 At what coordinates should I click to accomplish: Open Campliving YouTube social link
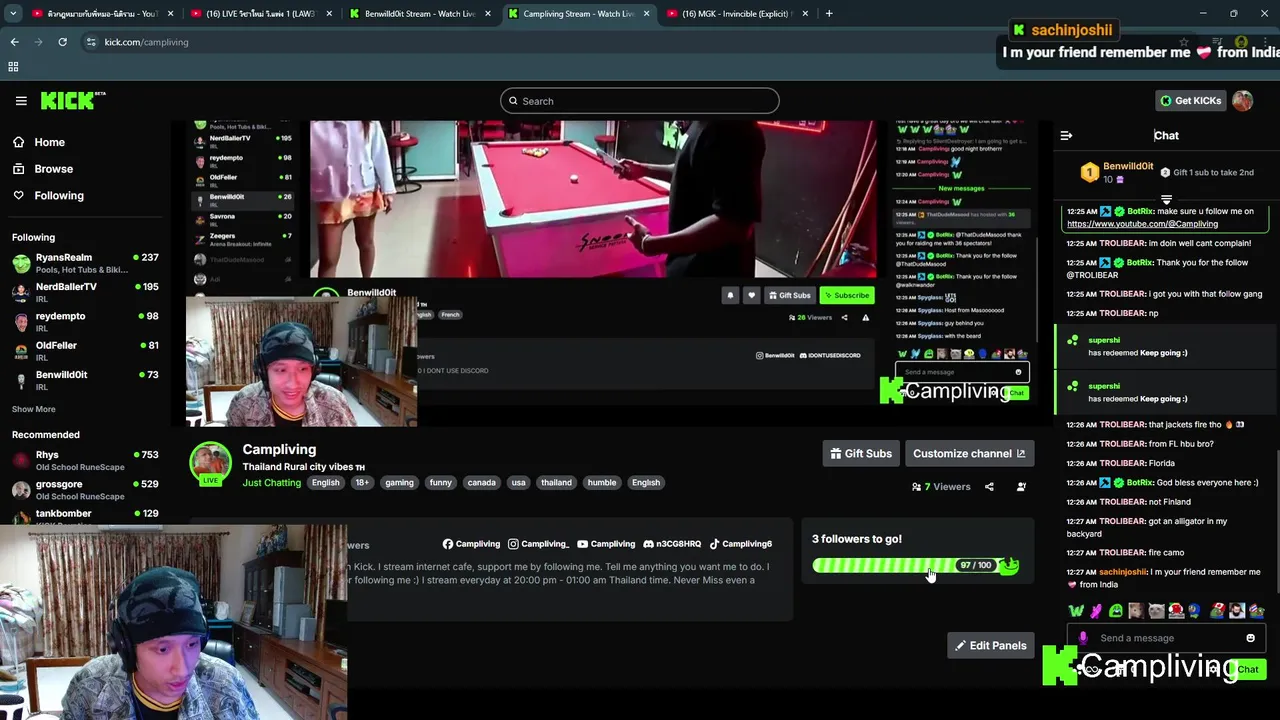606,544
